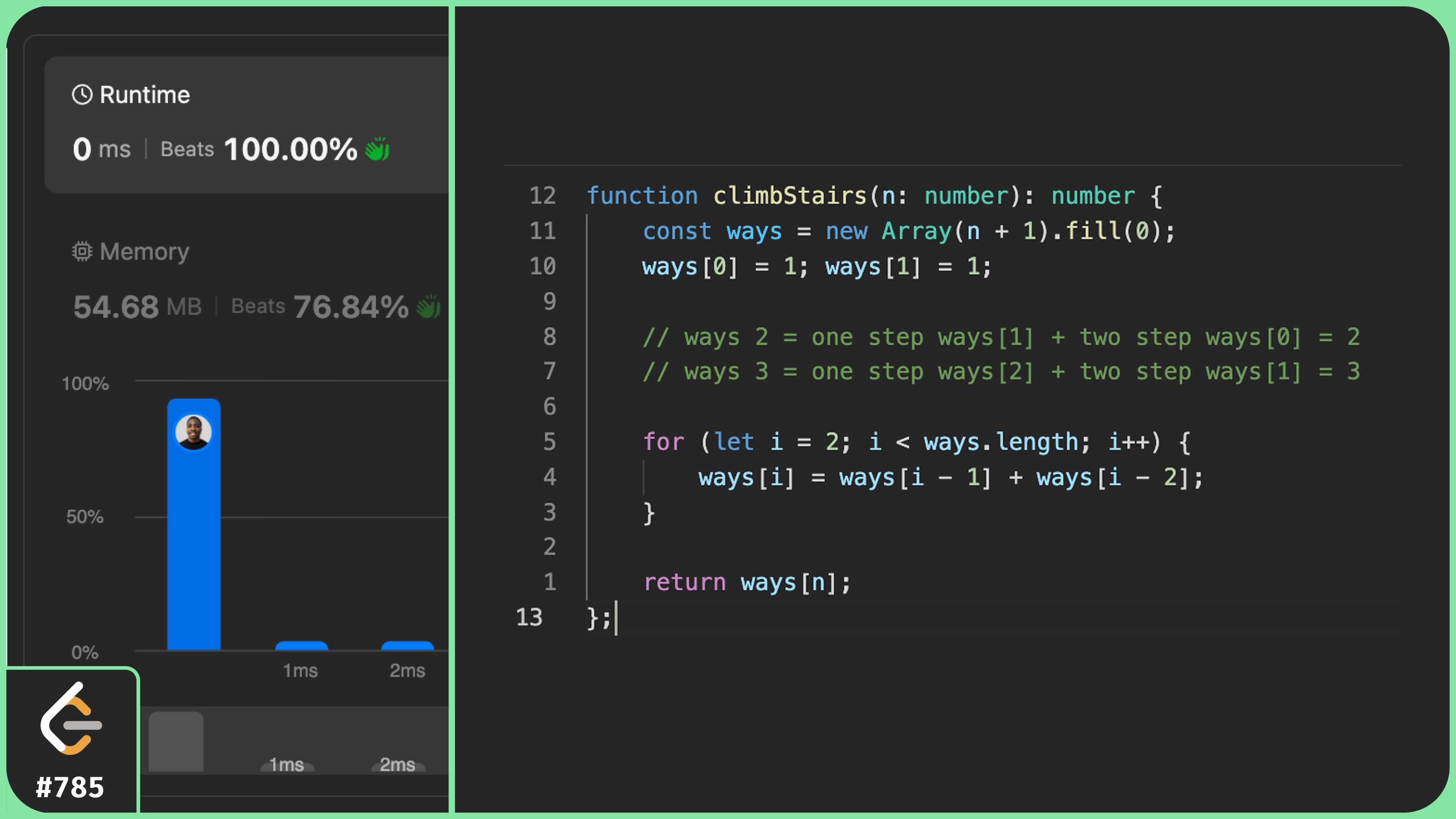The image size is (1456, 819).
Task: Click the small 2ms histogram bar
Action: click(408, 646)
